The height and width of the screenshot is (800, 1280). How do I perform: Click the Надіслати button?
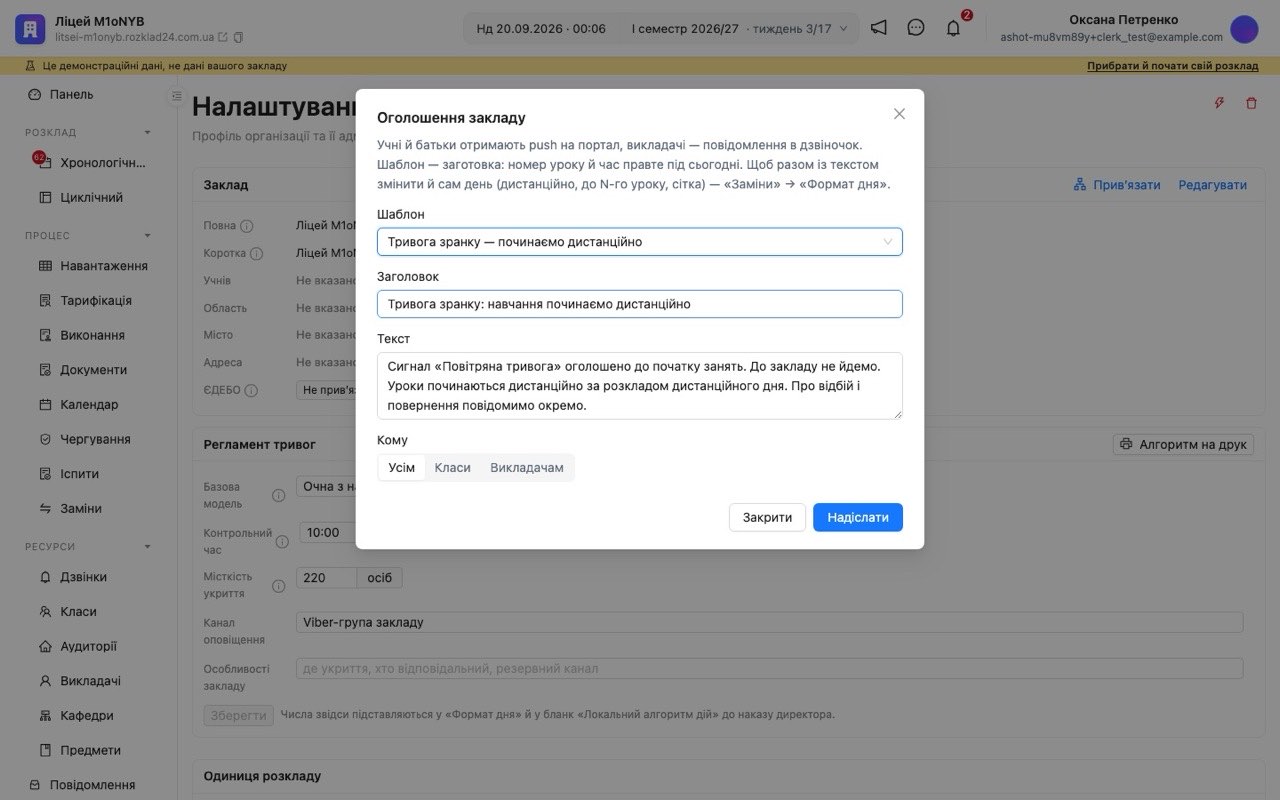coord(858,517)
